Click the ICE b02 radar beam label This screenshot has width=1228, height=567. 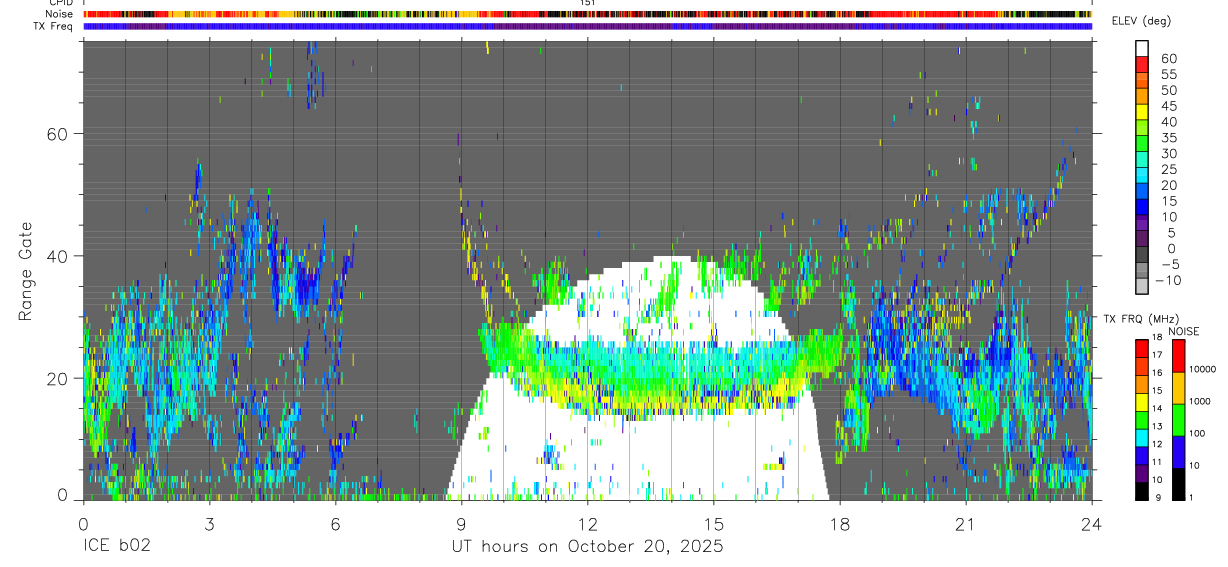point(116,546)
